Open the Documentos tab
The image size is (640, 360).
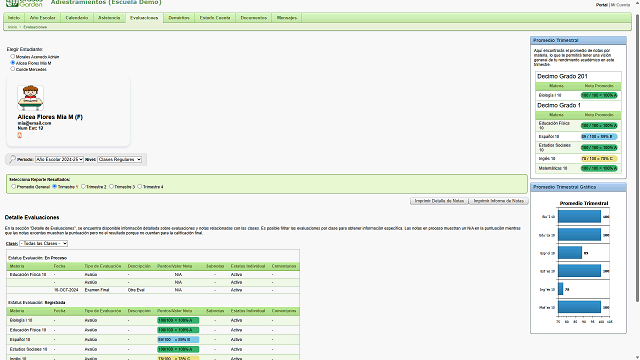click(253, 18)
